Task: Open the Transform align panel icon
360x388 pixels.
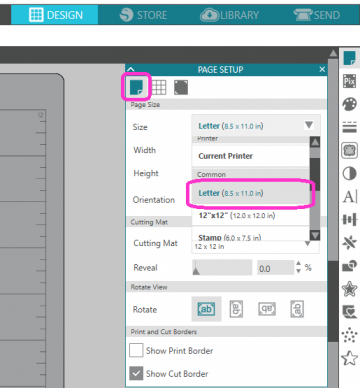Action: 349,220
